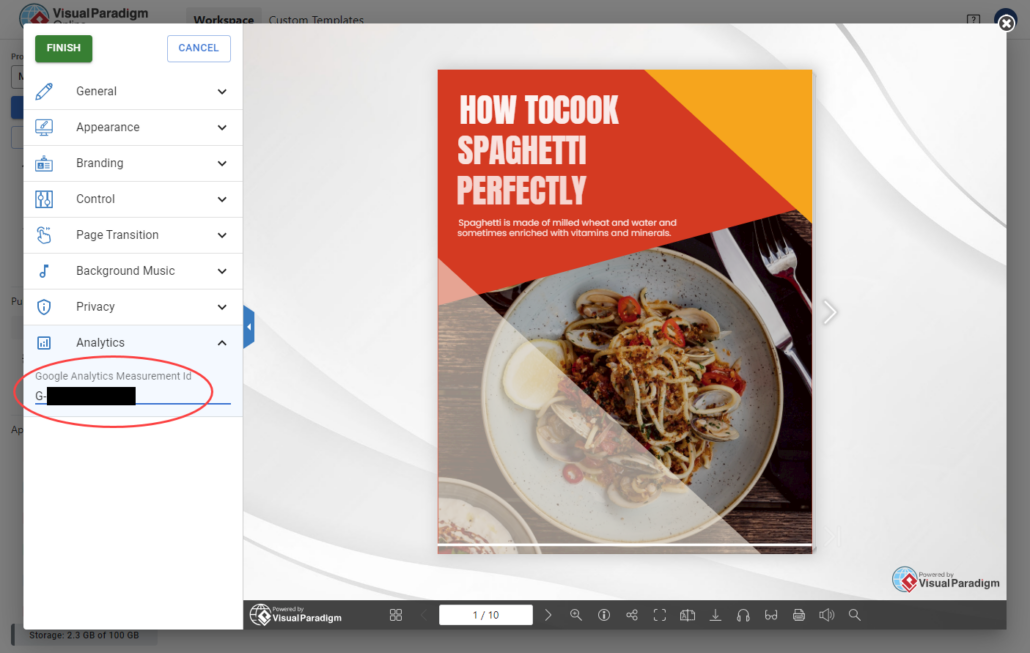Toggle audio narration with the headphones icon
This screenshot has height=653, width=1030.
click(743, 614)
